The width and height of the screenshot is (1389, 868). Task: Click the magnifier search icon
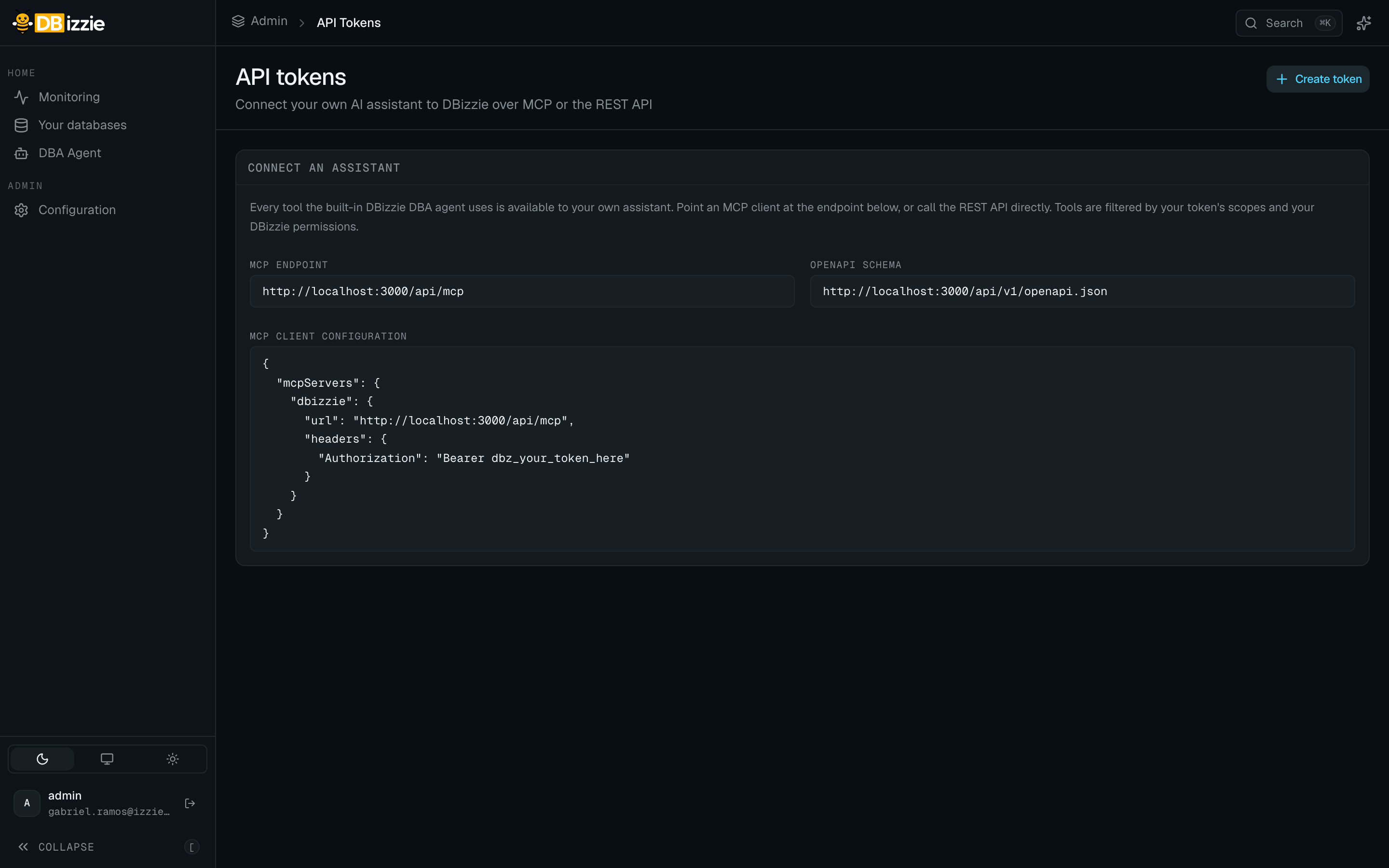[1251, 23]
